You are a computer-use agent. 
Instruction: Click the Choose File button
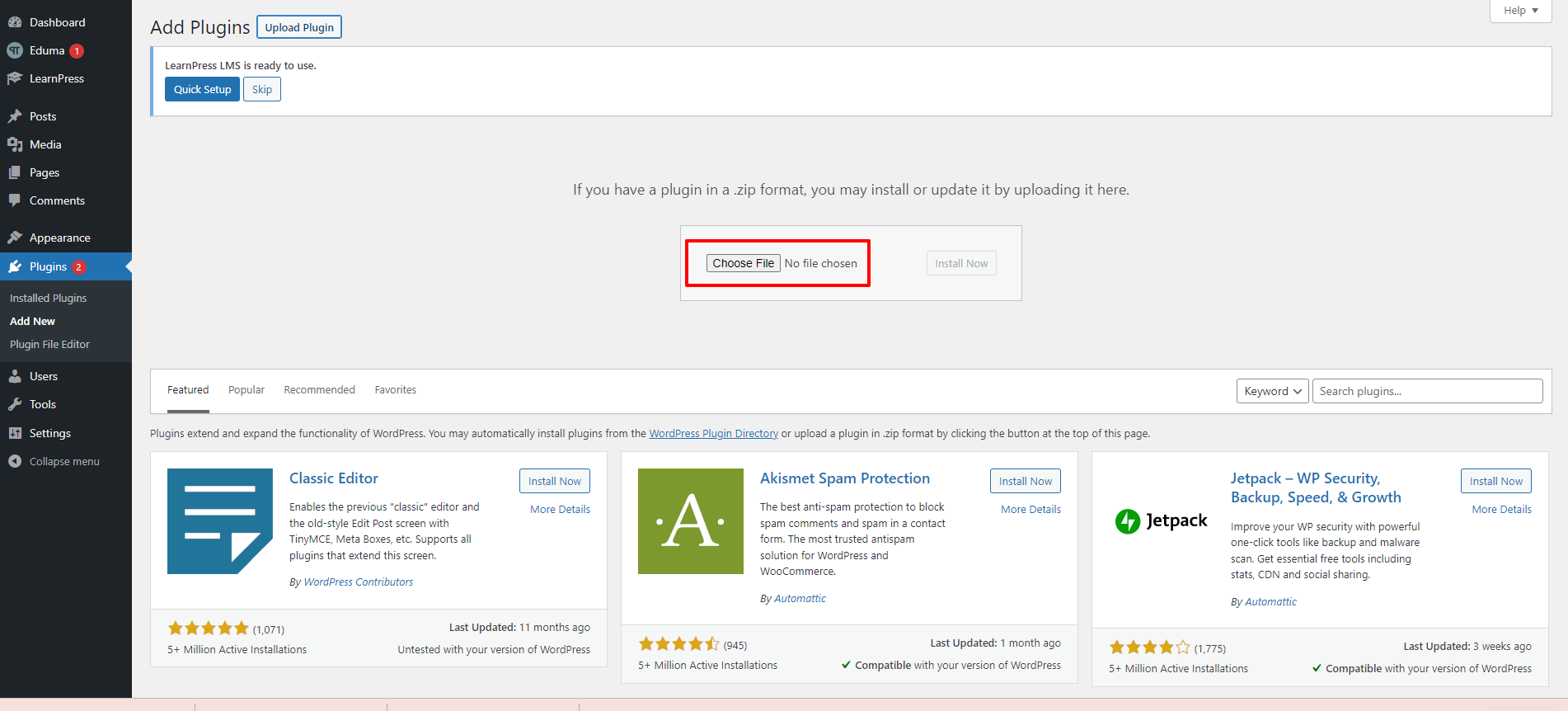744,263
